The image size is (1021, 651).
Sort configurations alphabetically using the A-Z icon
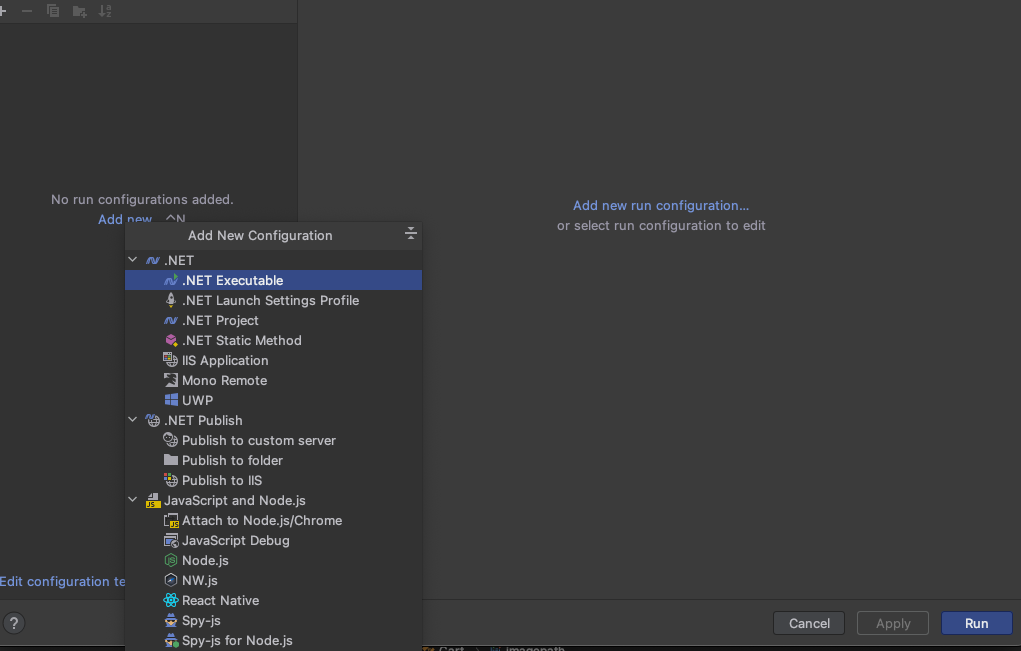coord(105,11)
